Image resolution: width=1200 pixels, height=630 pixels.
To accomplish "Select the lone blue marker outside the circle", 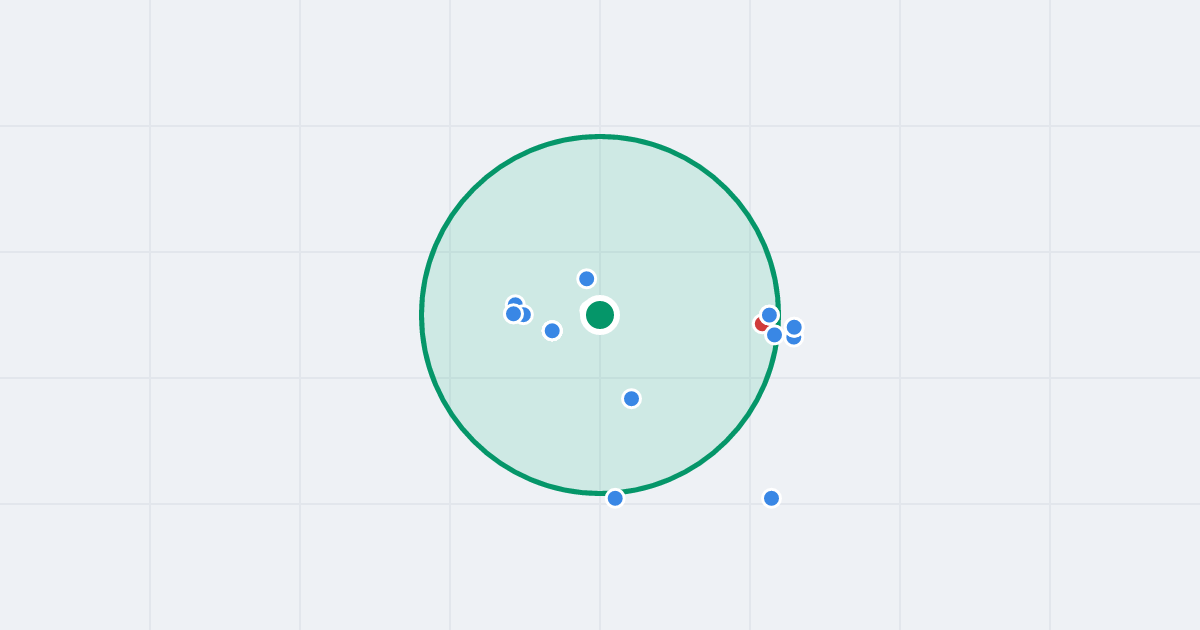I will 771,498.
